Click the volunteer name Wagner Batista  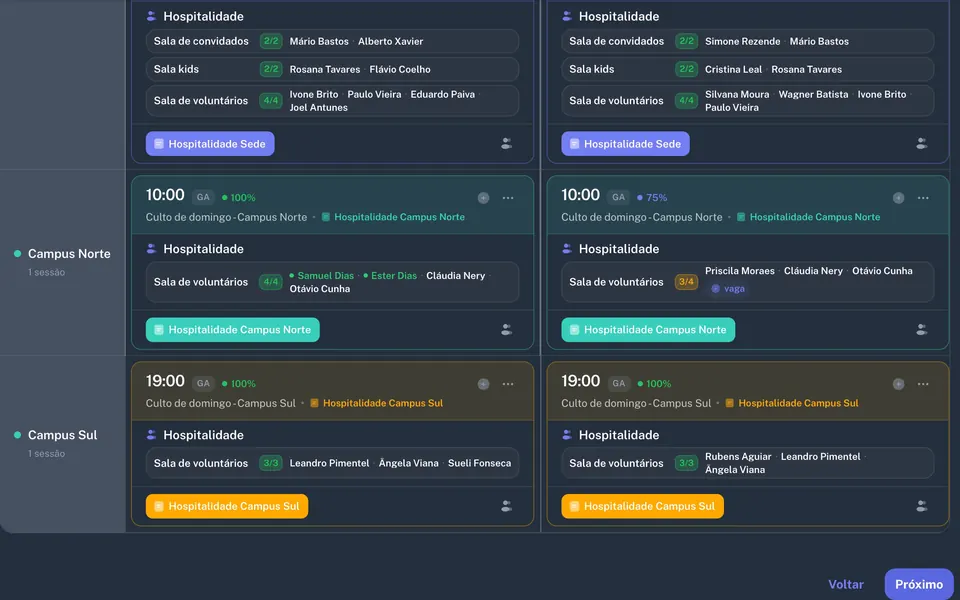tap(813, 94)
